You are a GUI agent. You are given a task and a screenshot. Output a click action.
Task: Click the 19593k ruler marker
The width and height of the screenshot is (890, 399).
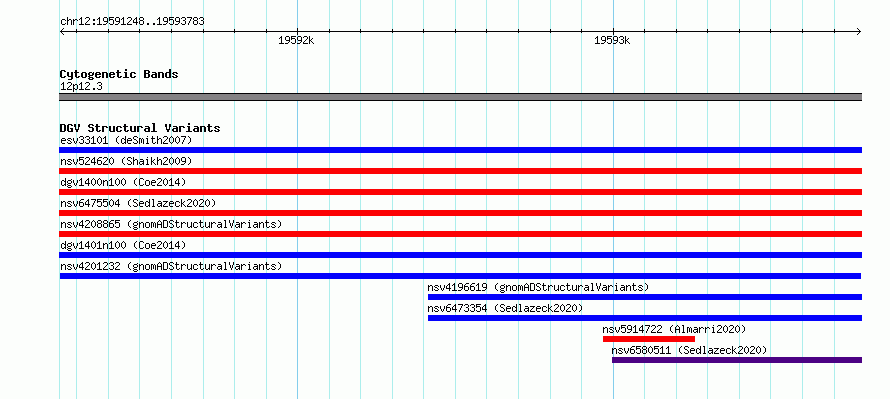[x=612, y=40]
